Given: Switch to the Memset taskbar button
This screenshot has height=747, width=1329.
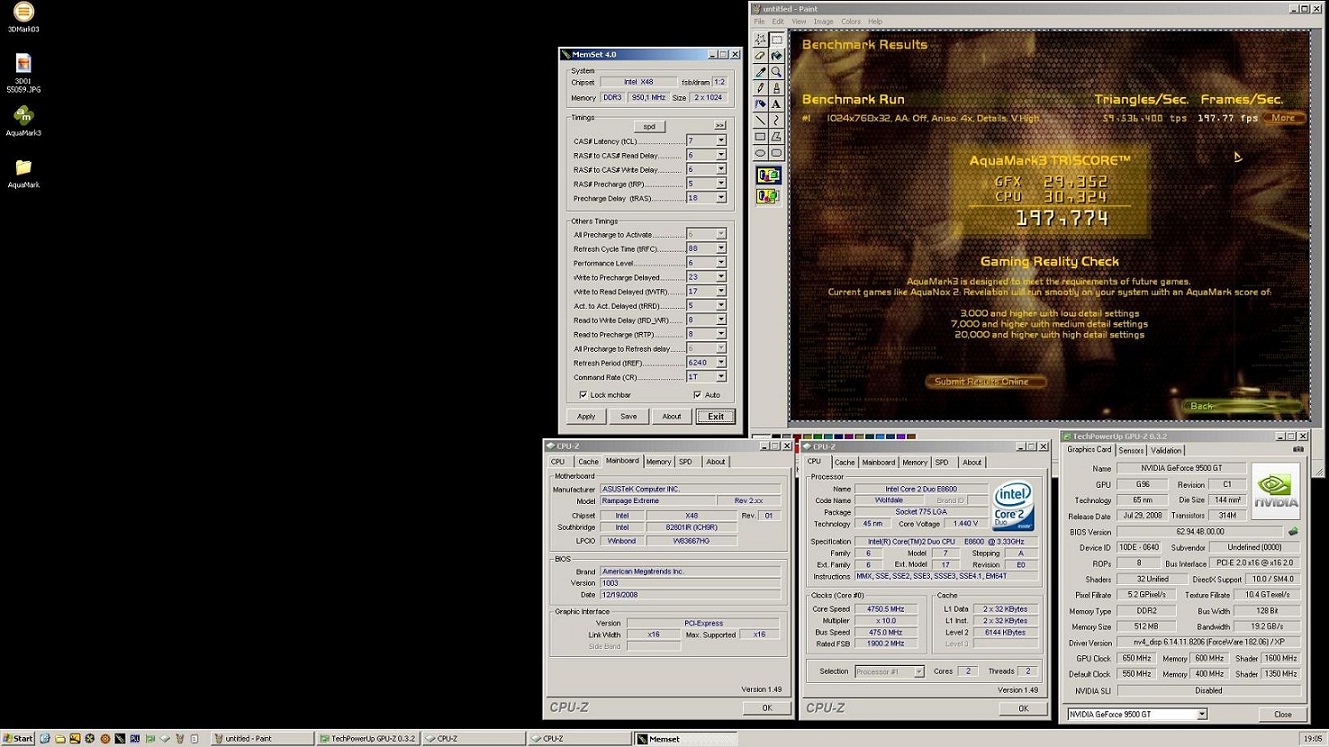Looking at the screenshot, I should [686, 739].
